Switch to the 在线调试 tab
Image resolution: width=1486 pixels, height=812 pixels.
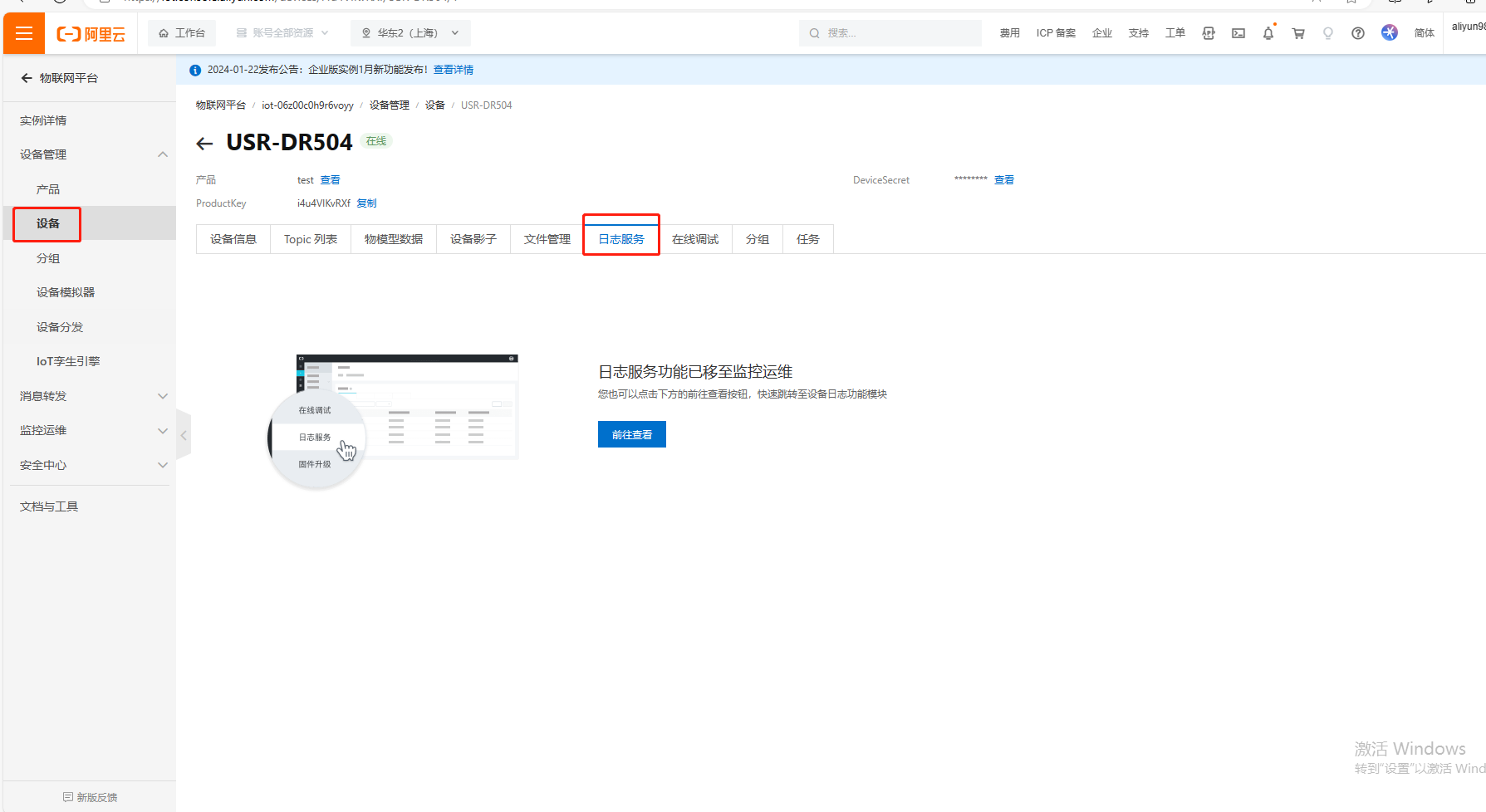pyautogui.click(x=694, y=239)
